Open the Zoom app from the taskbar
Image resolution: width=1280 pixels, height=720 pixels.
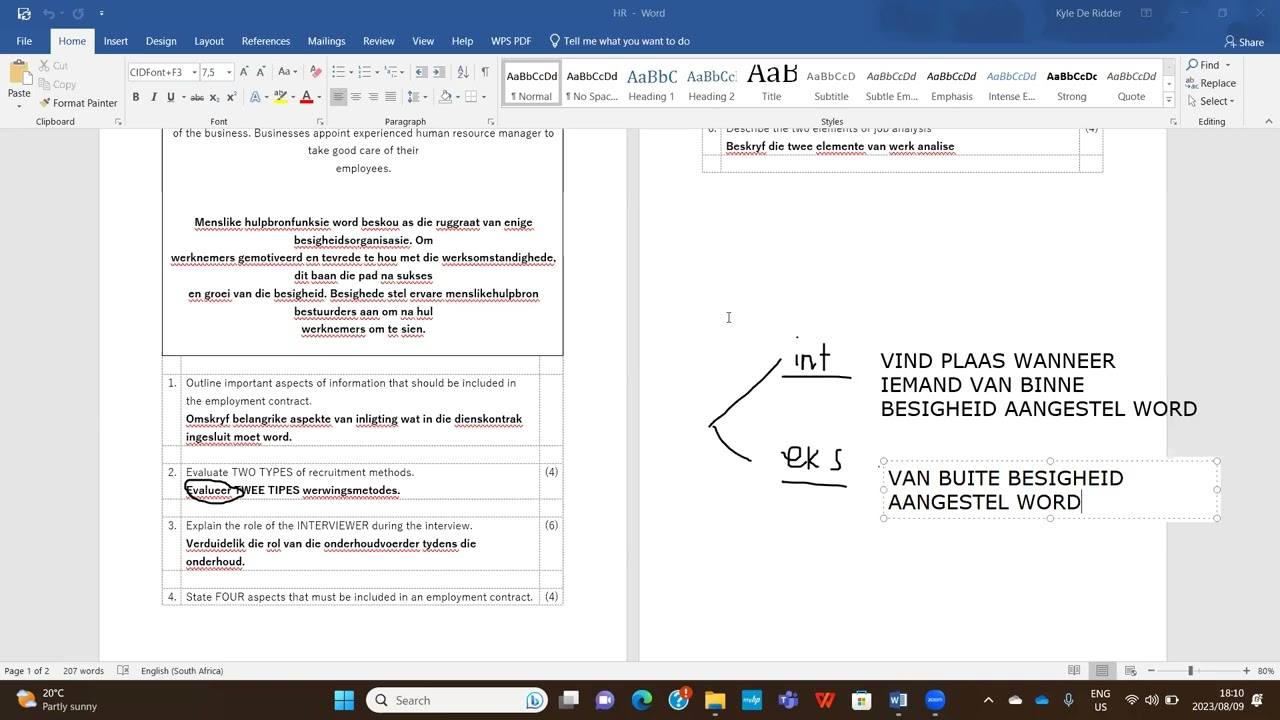(935, 700)
